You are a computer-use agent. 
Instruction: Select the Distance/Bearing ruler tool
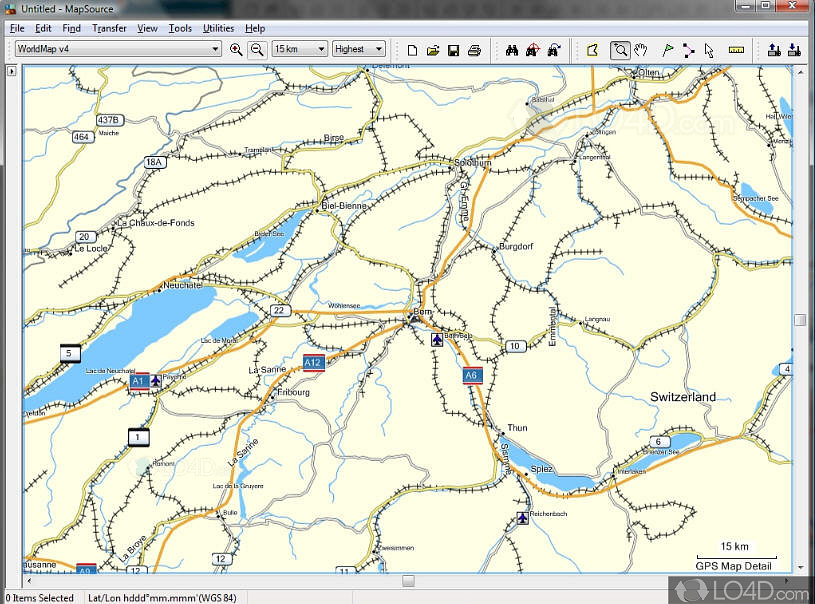[737, 49]
